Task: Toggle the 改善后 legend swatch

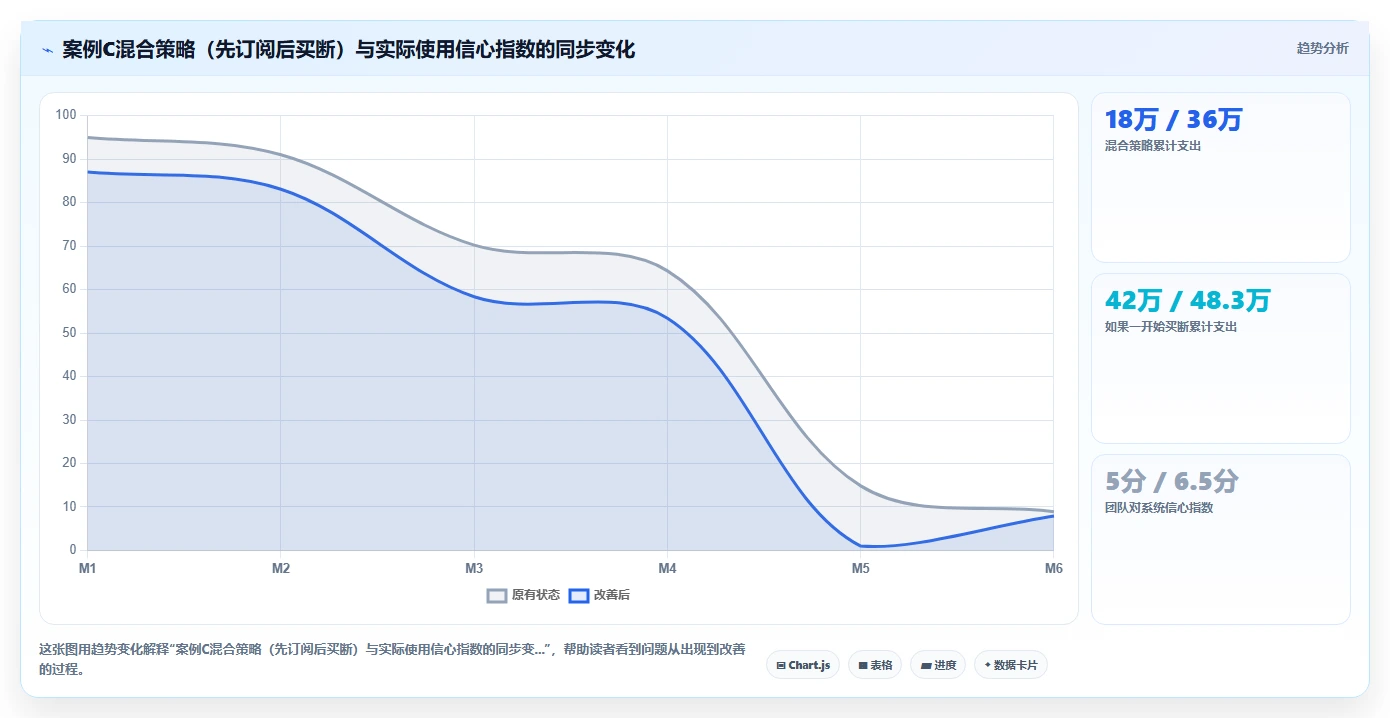Action: pos(578,595)
